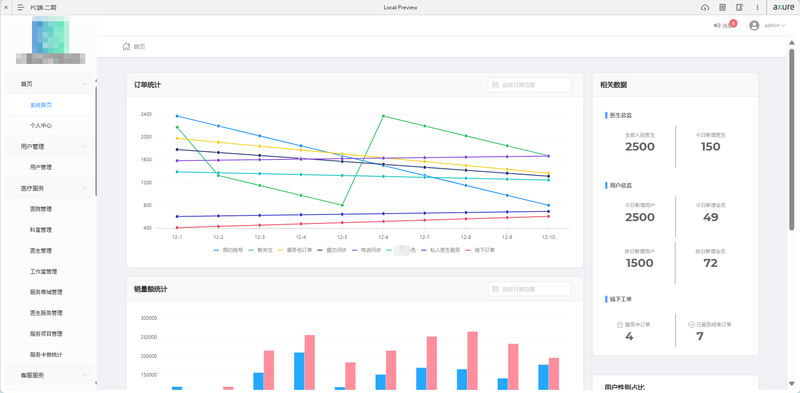Click the page scrollbar up arrow
The height and width of the screenshot is (393, 800).
(791, 43)
